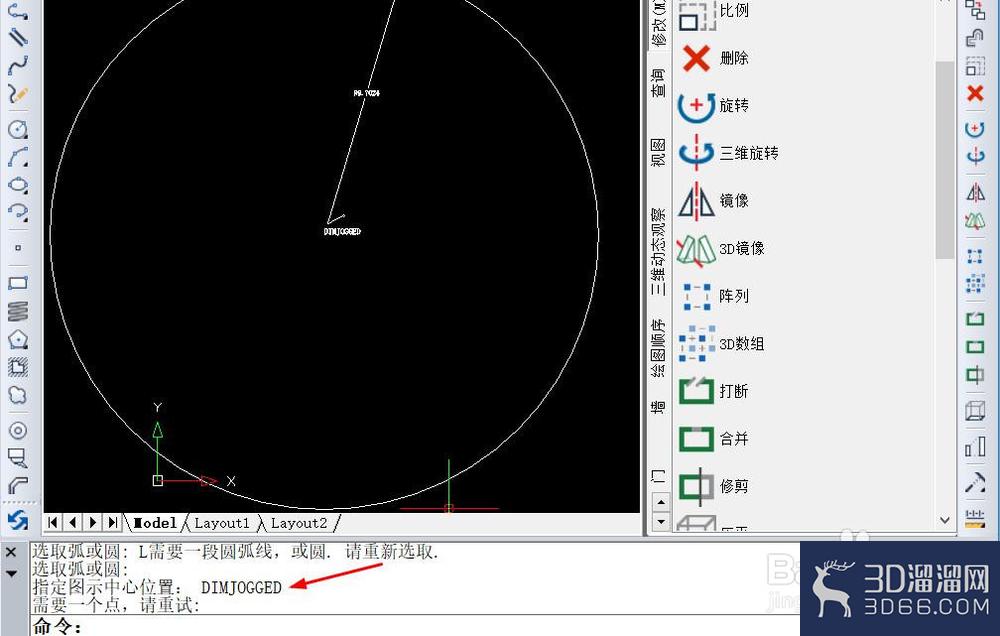
Task: Click trim icon in right toolbar
Action: [975, 374]
